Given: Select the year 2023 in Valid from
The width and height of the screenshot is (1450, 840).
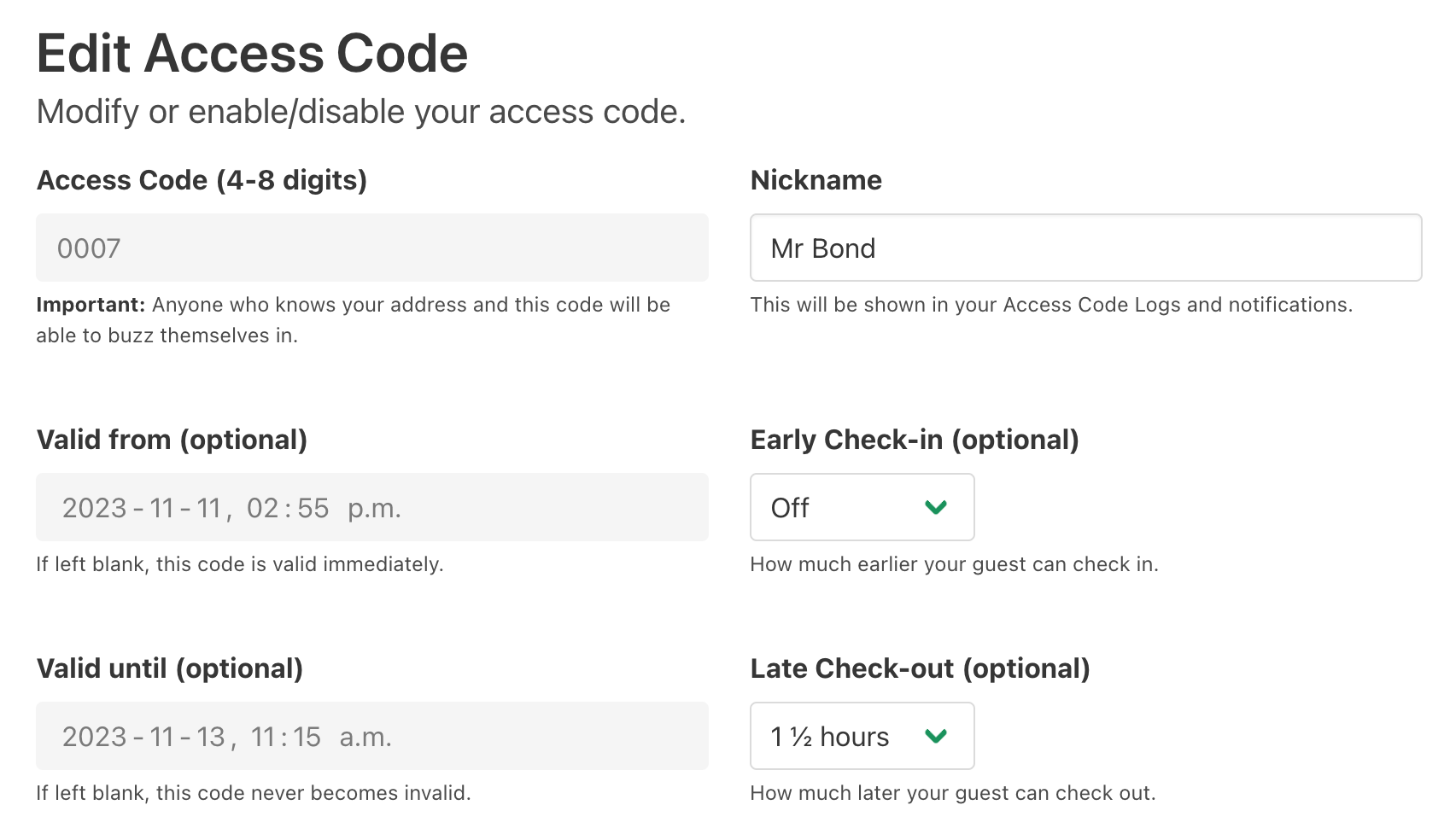Looking at the screenshot, I should click(94, 509).
